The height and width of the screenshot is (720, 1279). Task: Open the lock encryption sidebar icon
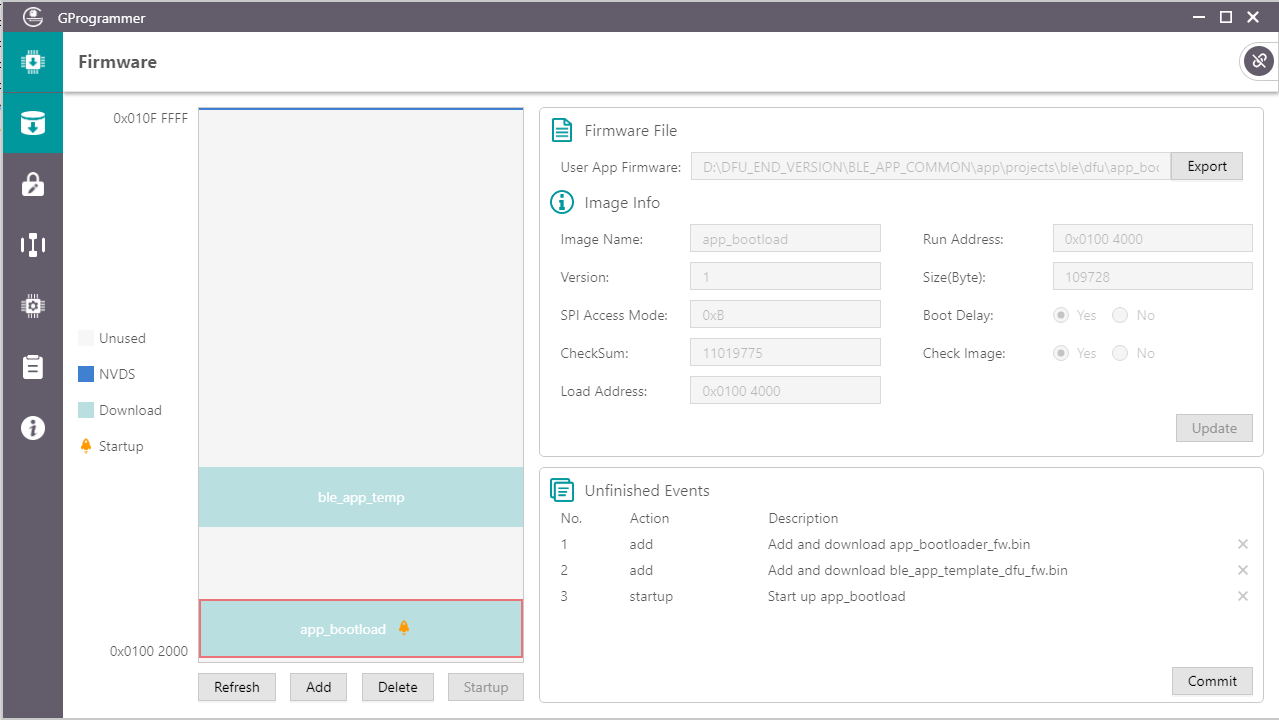33,184
